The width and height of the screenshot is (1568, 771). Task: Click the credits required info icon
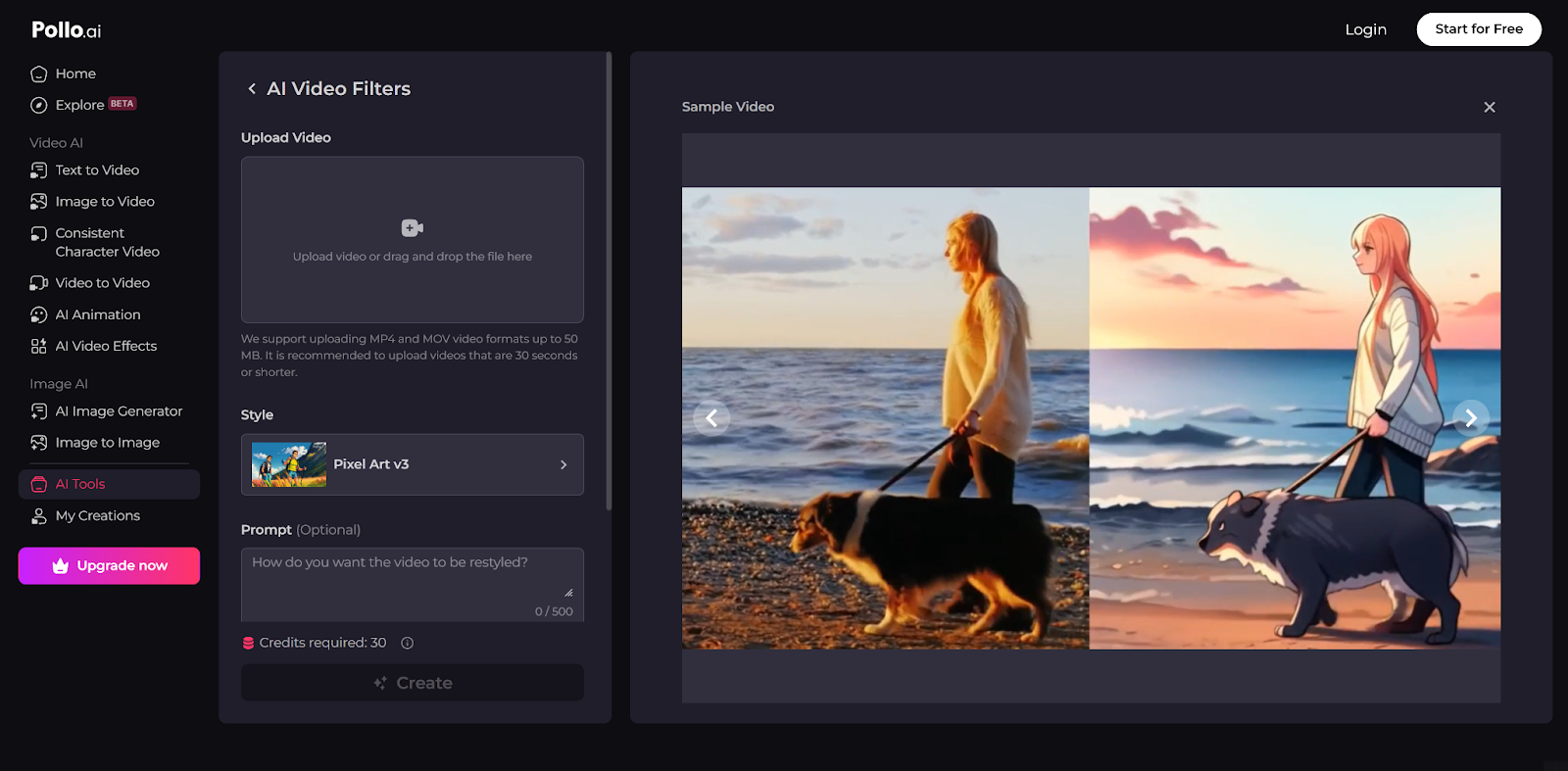[x=408, y=644]
